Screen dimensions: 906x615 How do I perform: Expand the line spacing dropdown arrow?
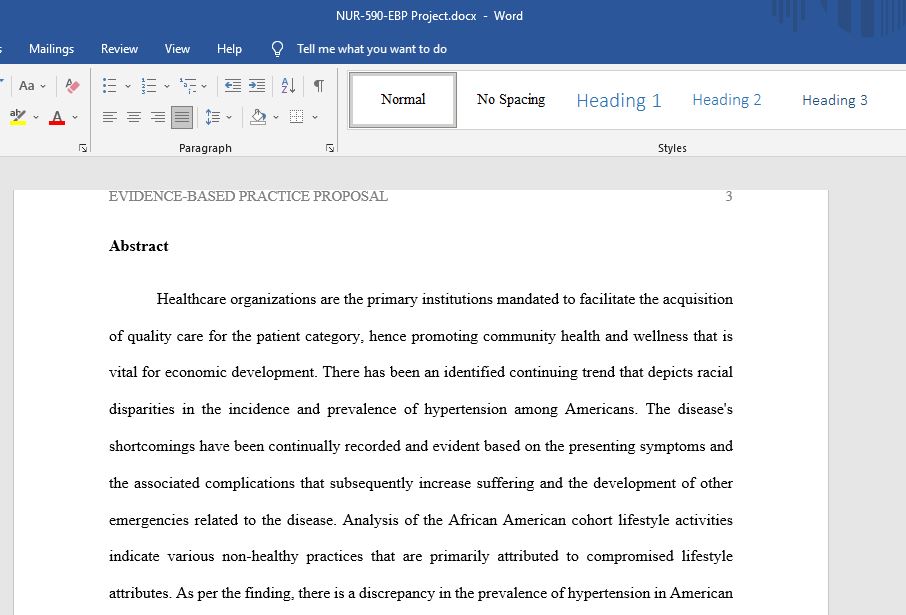(229, 117)
